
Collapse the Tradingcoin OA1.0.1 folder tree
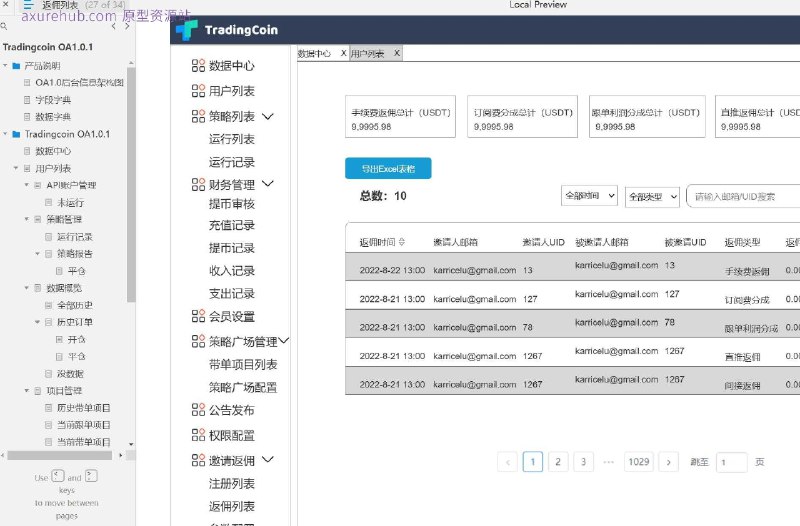[x=5, y=134]
